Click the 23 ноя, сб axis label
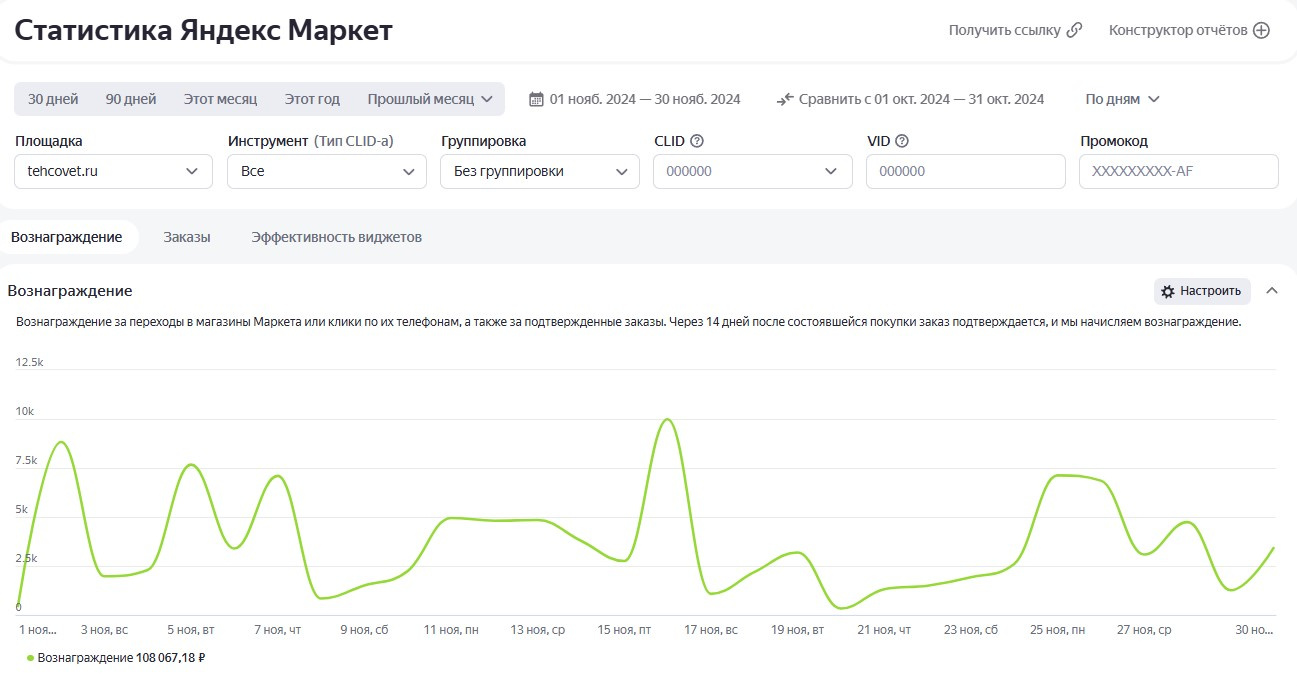The width and height of the screenshot is (1297, 686). 971,630
